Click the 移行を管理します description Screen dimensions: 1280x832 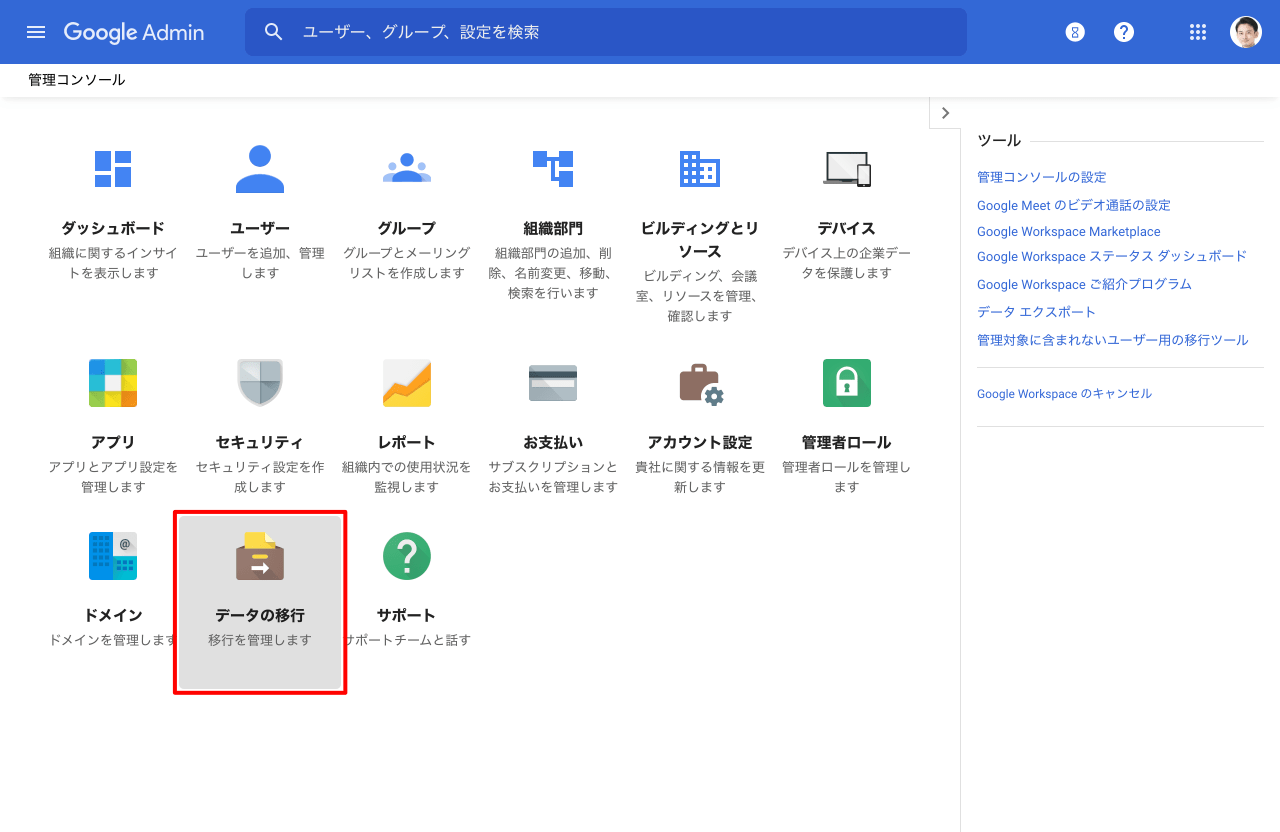[x=260, y=640]
